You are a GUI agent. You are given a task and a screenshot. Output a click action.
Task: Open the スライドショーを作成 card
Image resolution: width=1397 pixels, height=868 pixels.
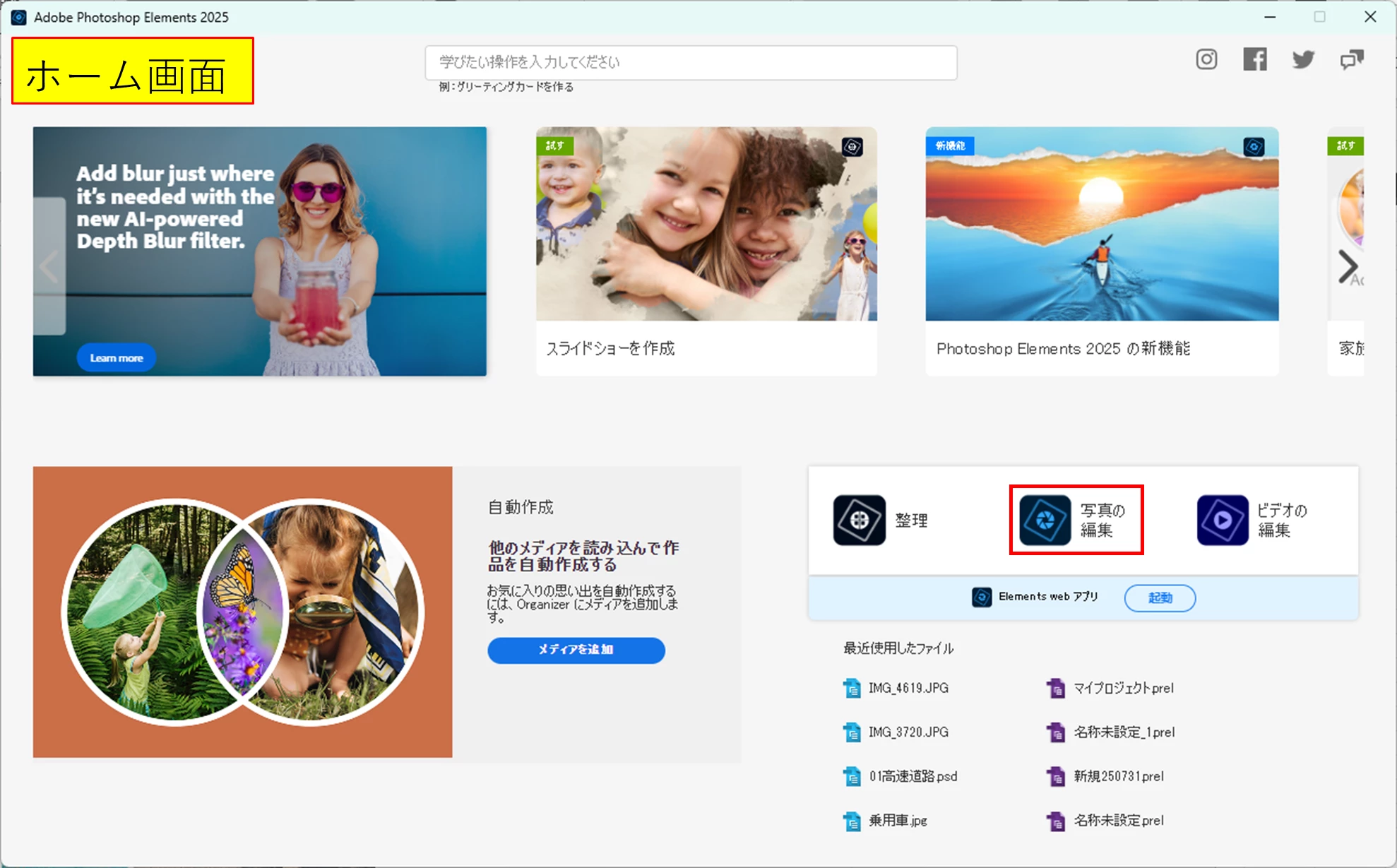(x=706, y=251)
